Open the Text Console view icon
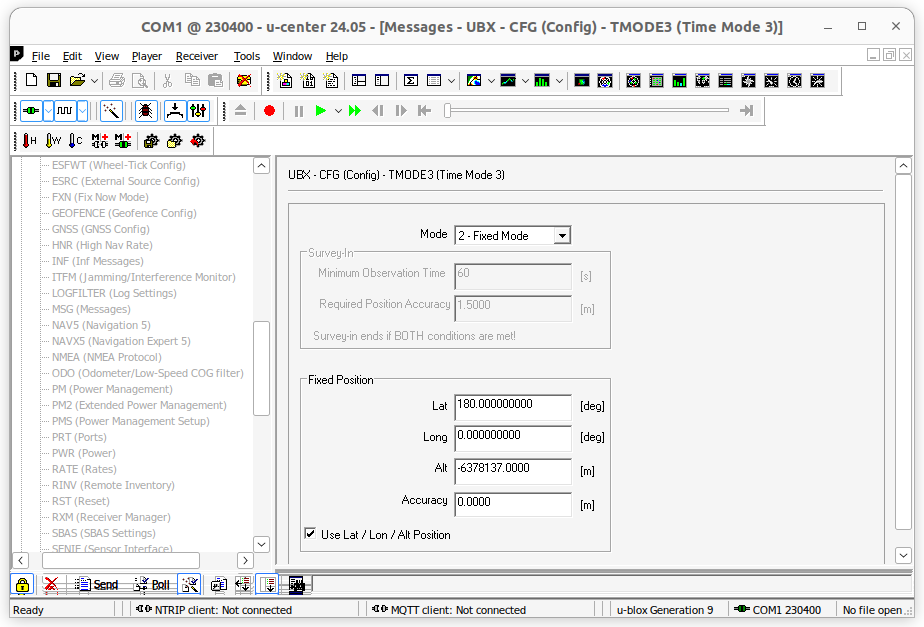924x627 pixels. tap(285, 80)
